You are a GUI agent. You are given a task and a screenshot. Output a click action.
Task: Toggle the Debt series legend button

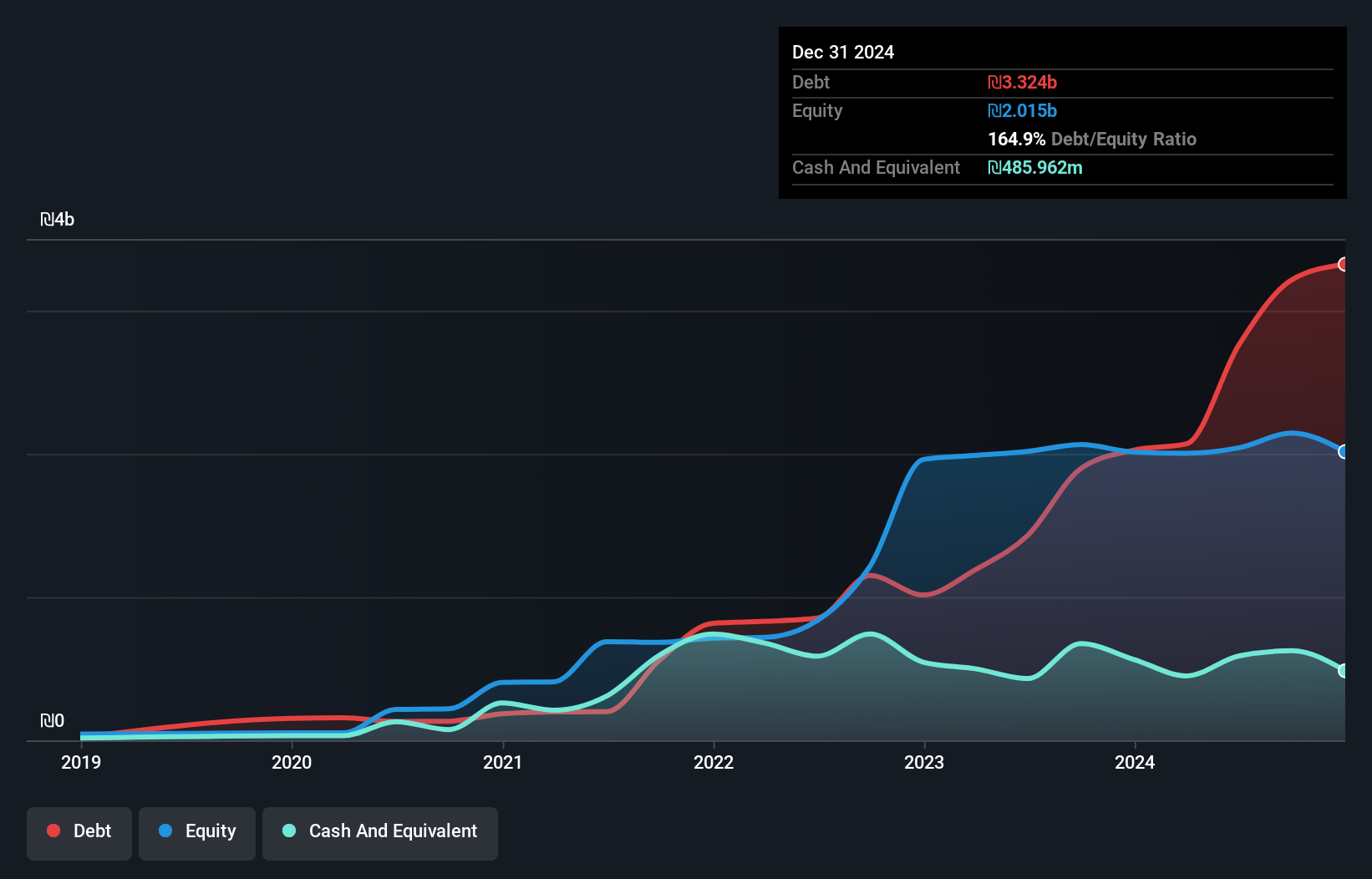pyautogui.click(x=79, y=833)
